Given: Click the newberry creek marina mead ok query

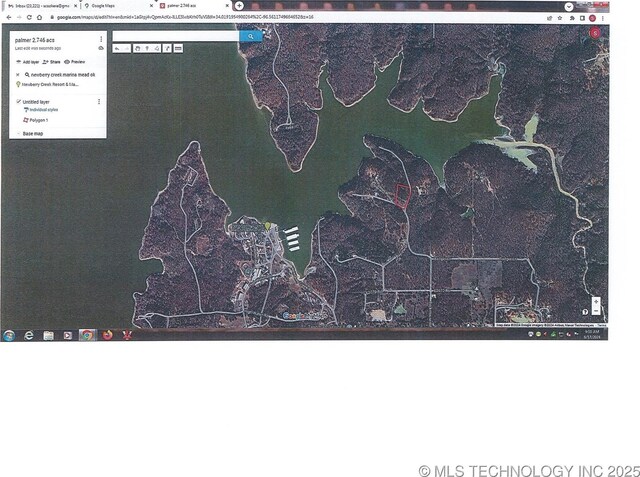Looking at the screenshot, I should pos(63,75).
